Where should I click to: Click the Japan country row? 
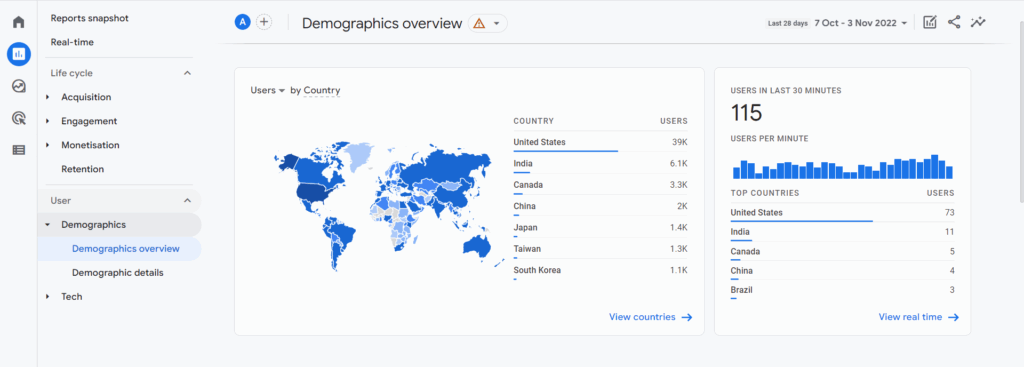600,227
